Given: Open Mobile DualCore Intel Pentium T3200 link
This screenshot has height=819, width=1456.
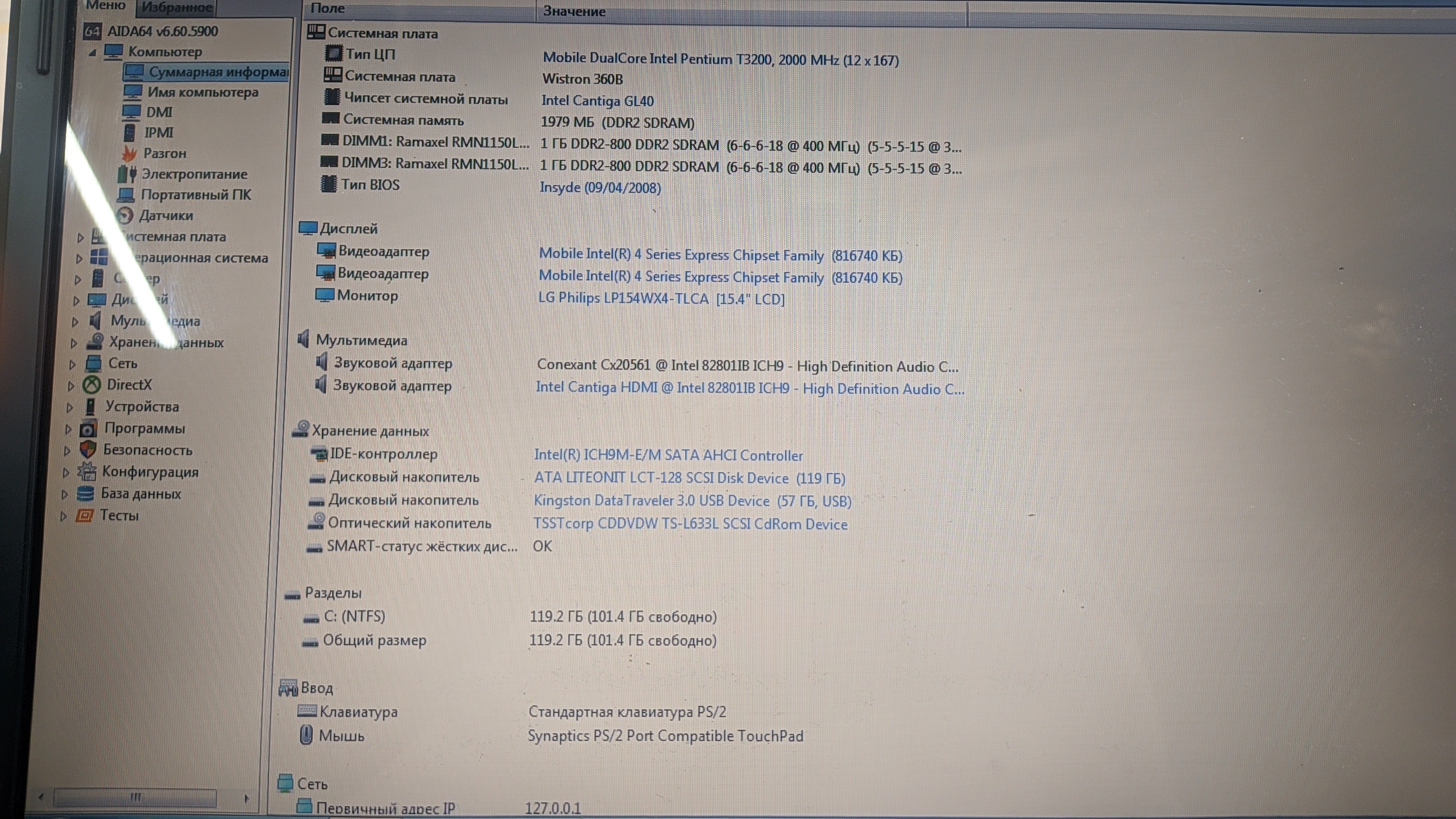Looking at the screenshot, I should [720, 59].
